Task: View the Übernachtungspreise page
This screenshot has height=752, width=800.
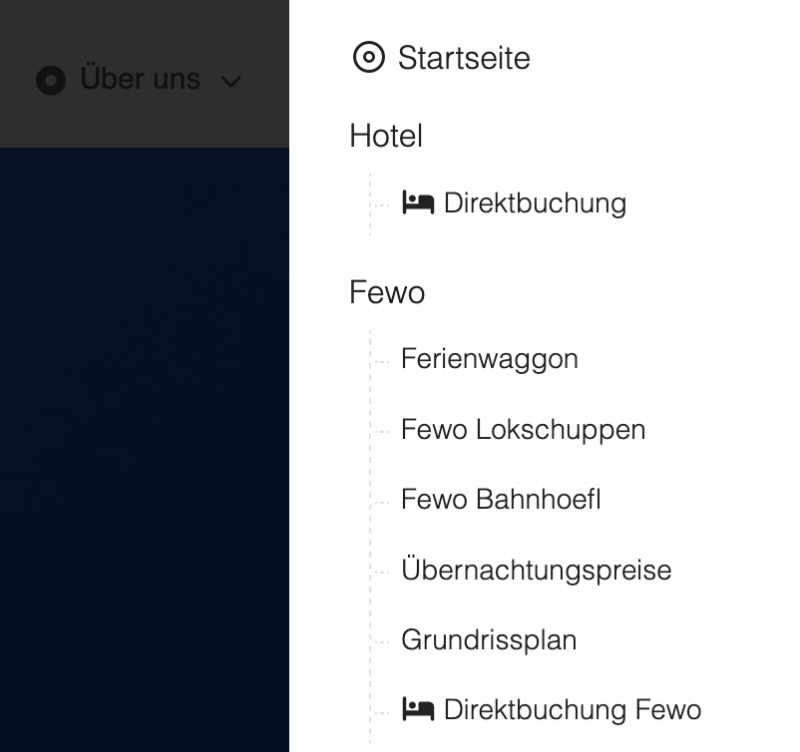Action: (x=536, y=570)
